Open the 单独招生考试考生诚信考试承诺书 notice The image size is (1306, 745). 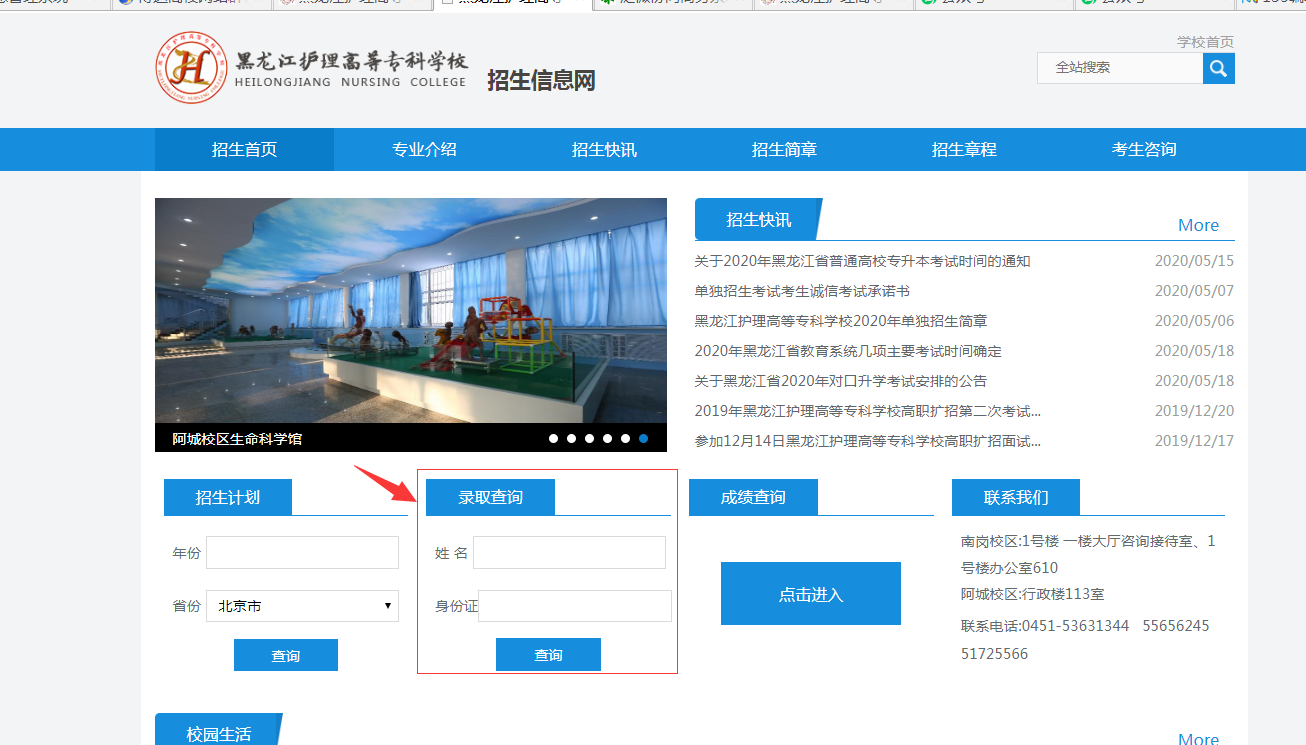coord(802,291)
